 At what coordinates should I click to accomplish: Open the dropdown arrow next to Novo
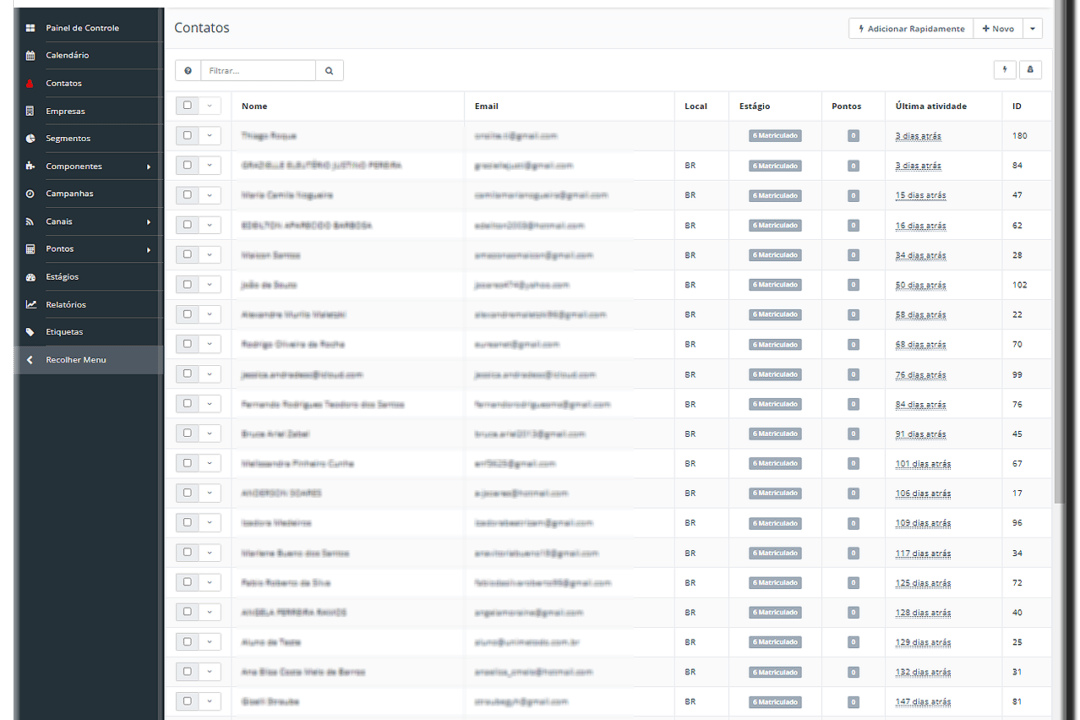(1032, 28)
